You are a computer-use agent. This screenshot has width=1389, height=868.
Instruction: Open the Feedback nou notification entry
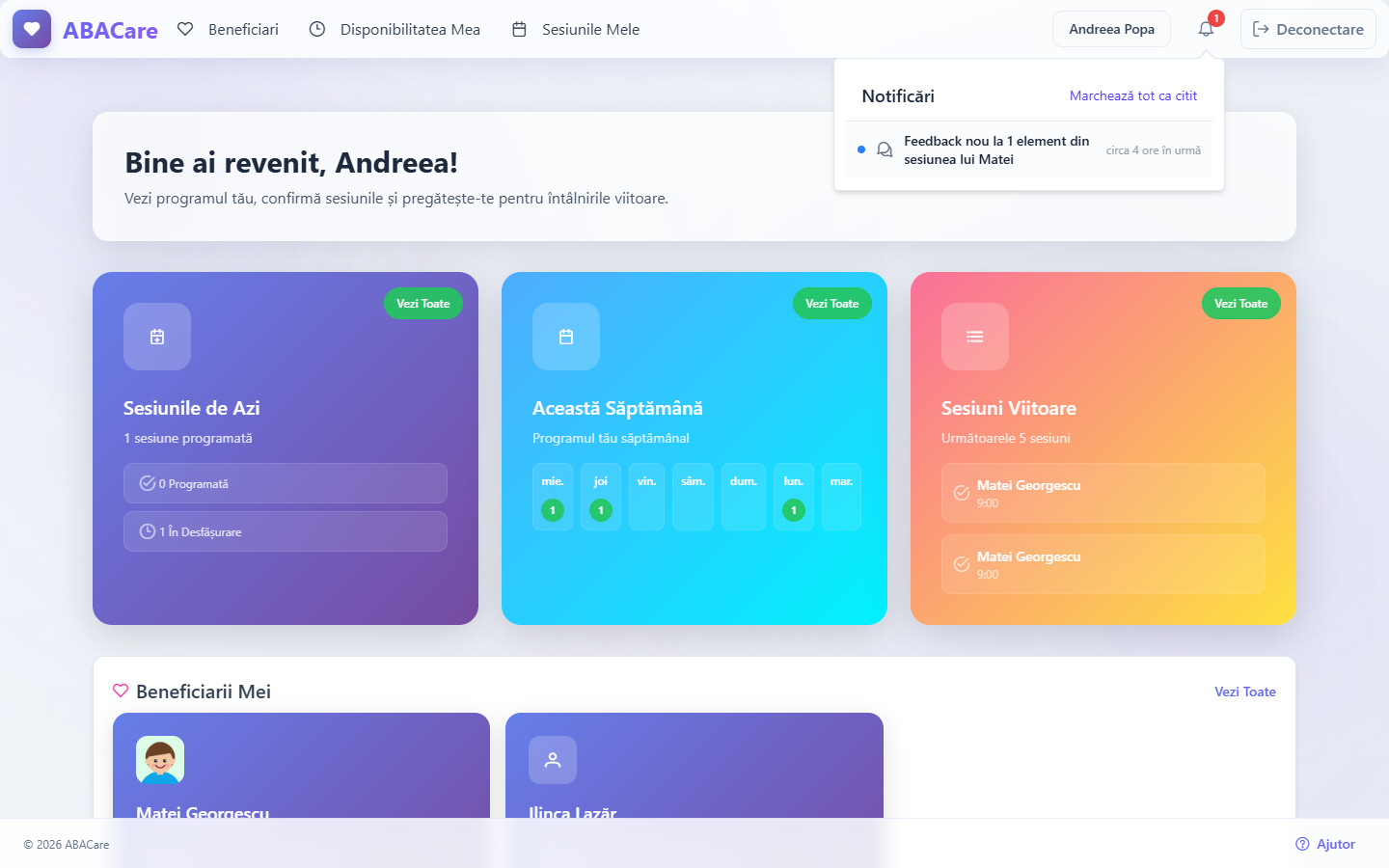point(1029,149)
